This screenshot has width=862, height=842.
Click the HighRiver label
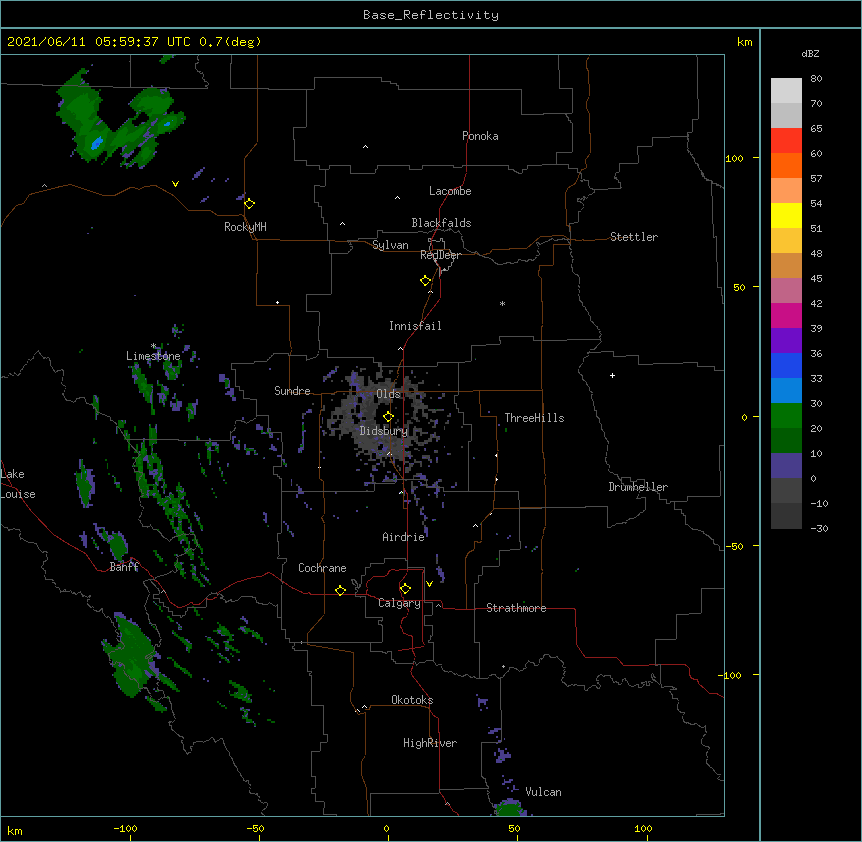coord(430,743)
